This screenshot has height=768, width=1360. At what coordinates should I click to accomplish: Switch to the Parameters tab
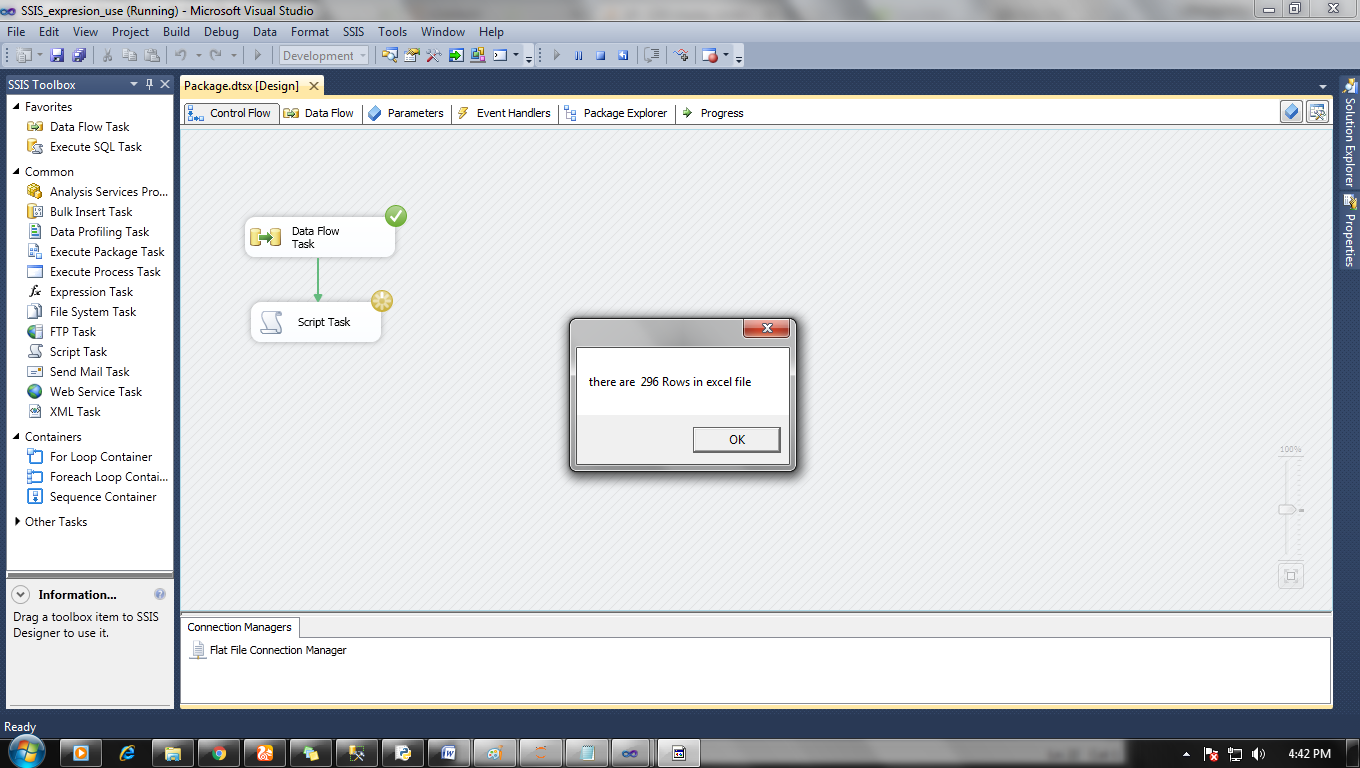(405, 113)
